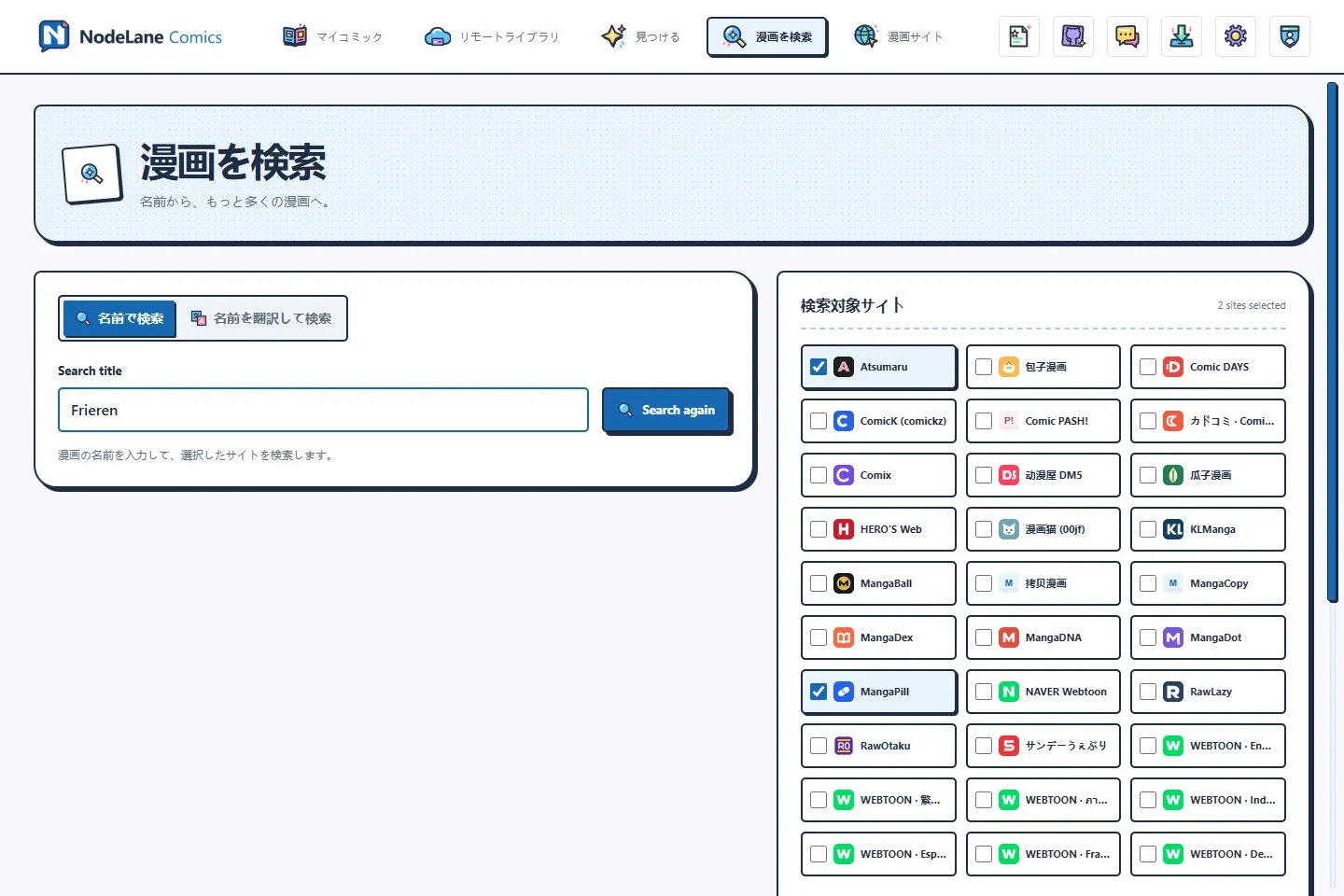Open the shield profile icon
This screenshot has width=1344, height=896.
(1290, 36)
